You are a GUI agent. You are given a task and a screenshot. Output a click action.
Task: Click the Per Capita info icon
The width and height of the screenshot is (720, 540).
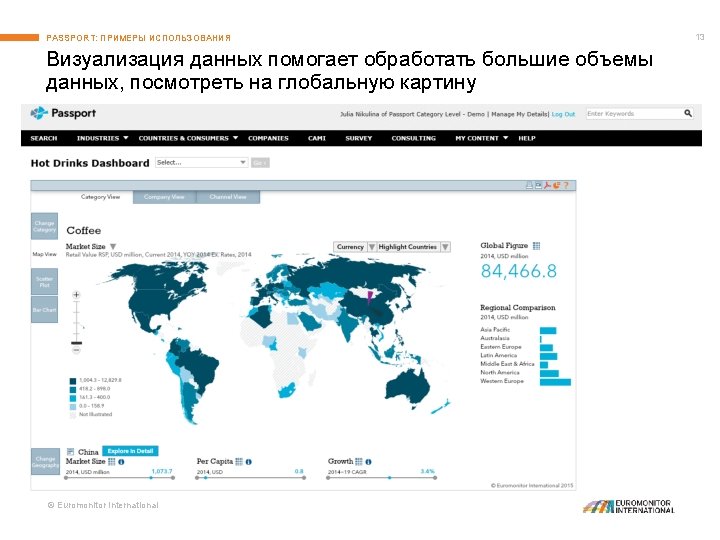[x=248, y=462]
